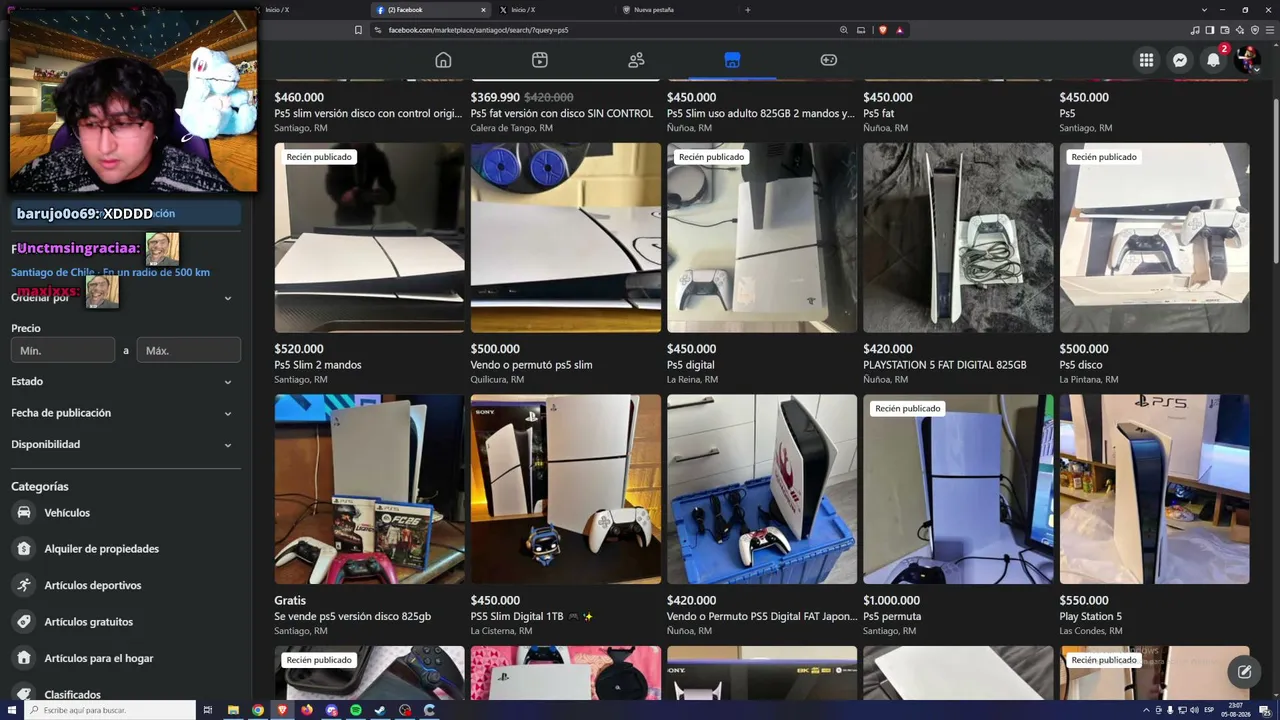Click the Artículos deportivos category icon
The width and height of the screenshot is (1280, 720).
23,585
